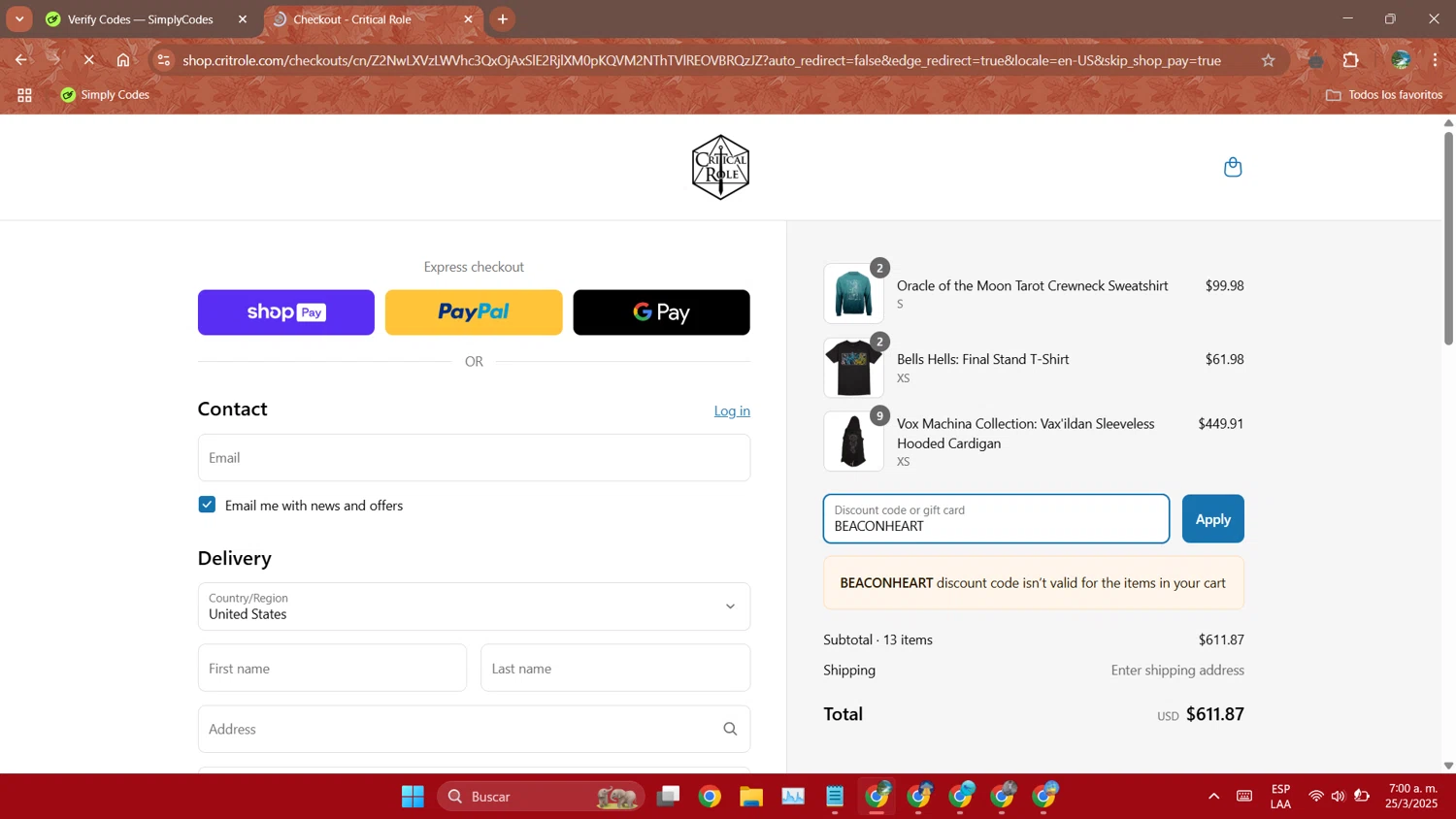The width and height of the screenshot is (1456, 819).
Task: Launch Google Chrome from taskbar
Action: click(710, 797)
